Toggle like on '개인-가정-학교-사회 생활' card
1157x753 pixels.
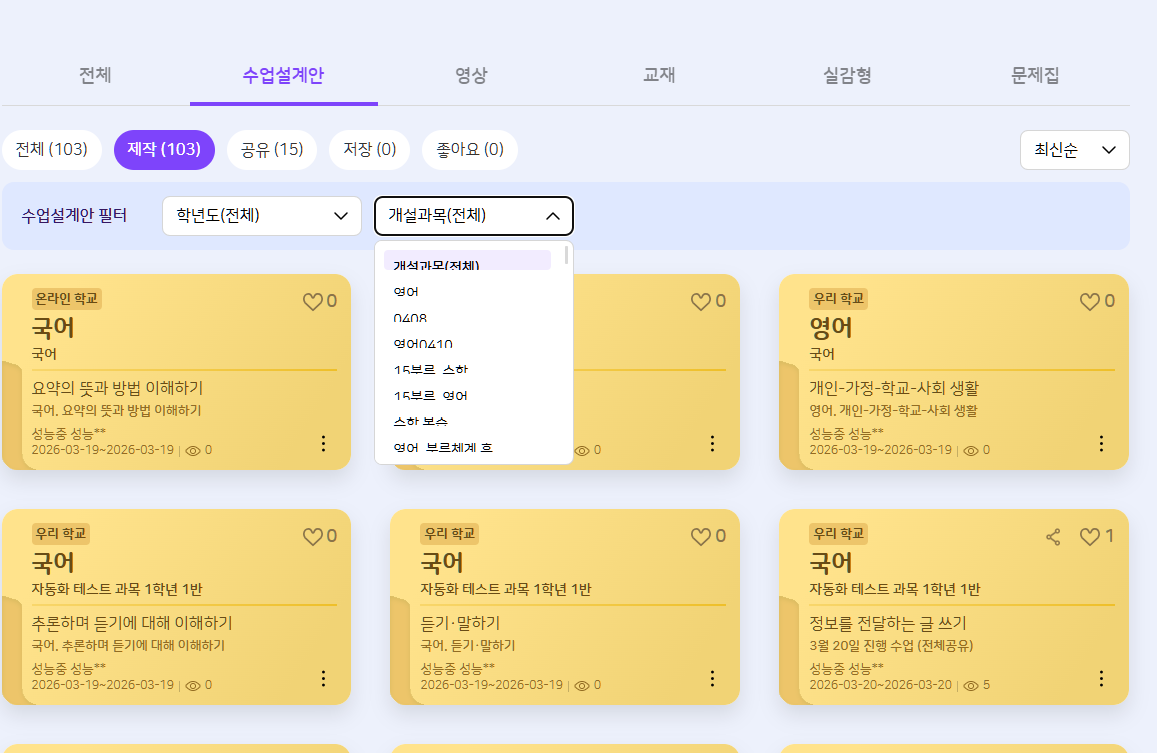pyautogui.click(x=1090, y=302)
